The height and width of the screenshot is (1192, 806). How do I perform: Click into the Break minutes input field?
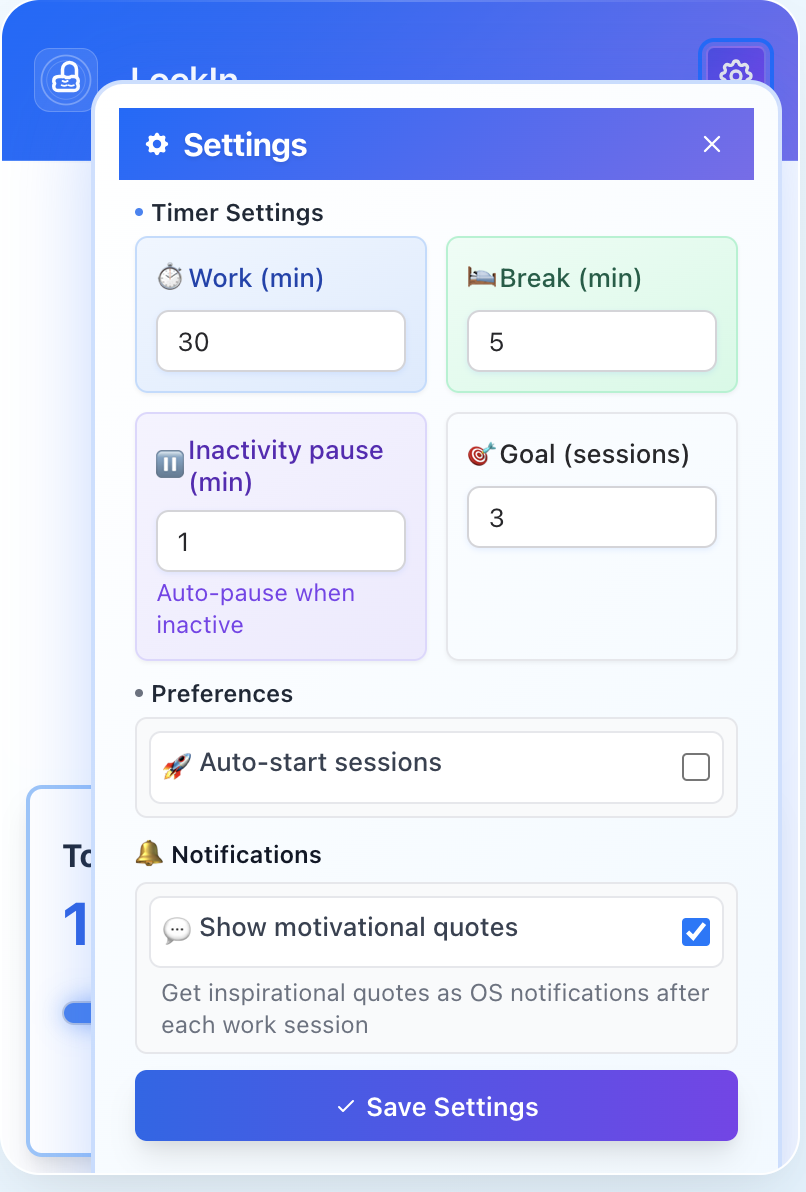click(x=592, y=342)
